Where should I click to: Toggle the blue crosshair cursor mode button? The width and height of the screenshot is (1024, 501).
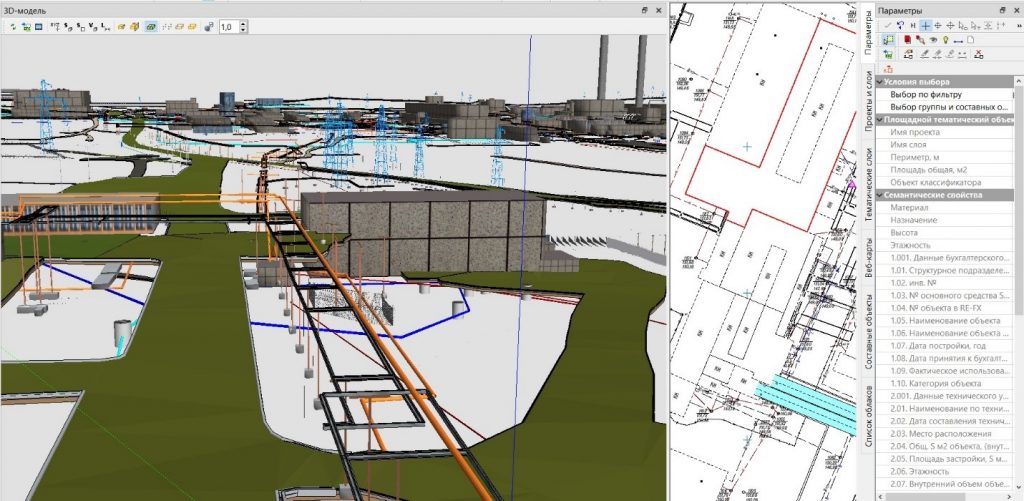927,24
